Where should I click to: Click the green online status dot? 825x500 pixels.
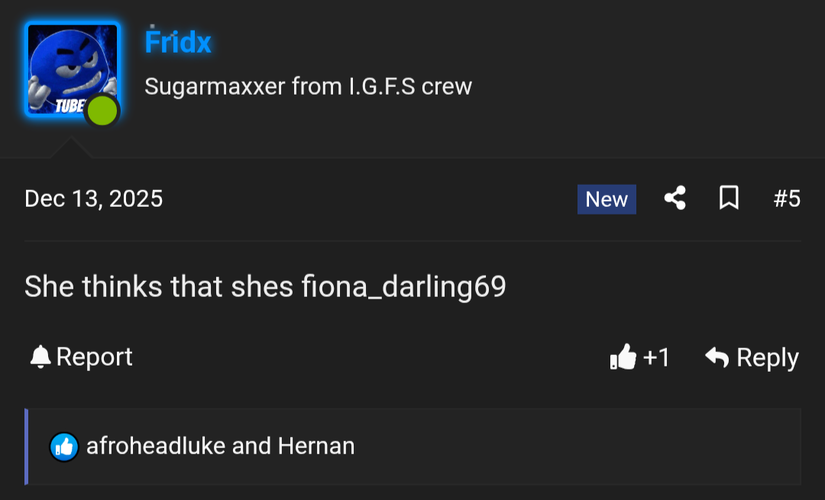tap(101, 110)
